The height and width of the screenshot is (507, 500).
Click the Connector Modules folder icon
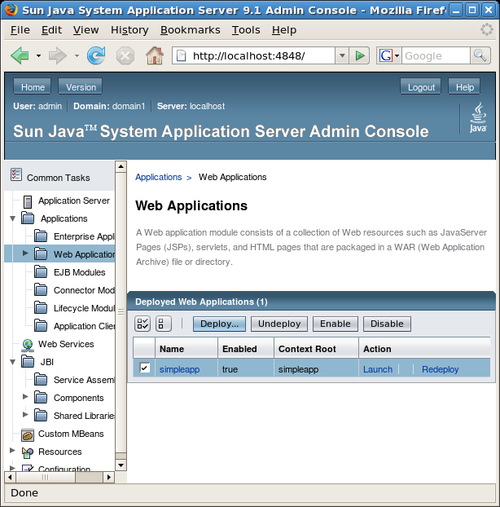click(41, 290)
